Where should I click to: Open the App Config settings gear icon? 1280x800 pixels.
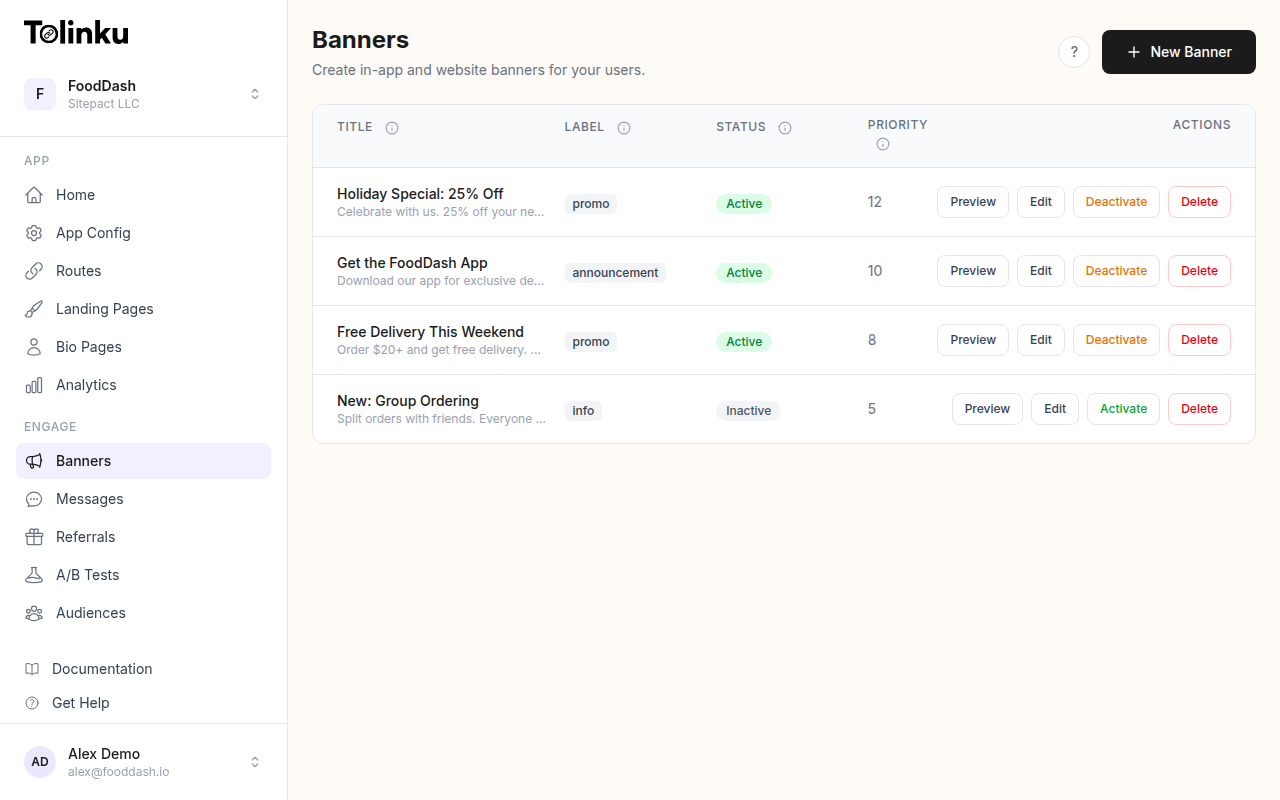pyautogui.click(x=33, y=232)
